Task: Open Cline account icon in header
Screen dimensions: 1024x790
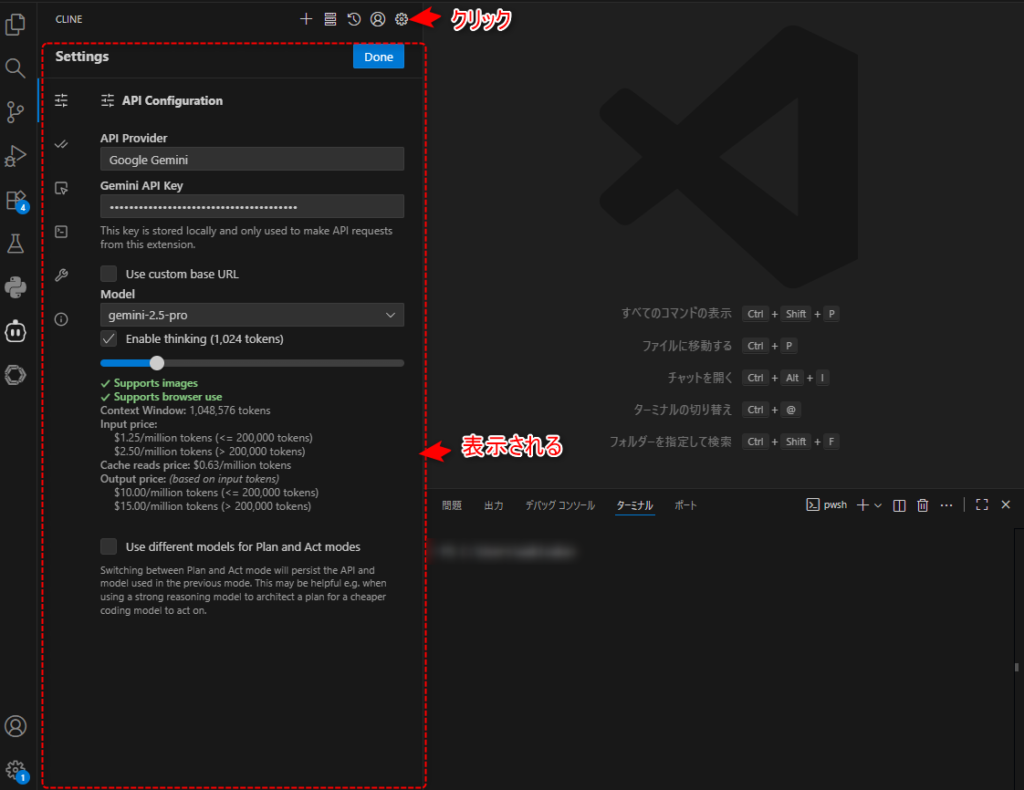Action: [377, 19]
